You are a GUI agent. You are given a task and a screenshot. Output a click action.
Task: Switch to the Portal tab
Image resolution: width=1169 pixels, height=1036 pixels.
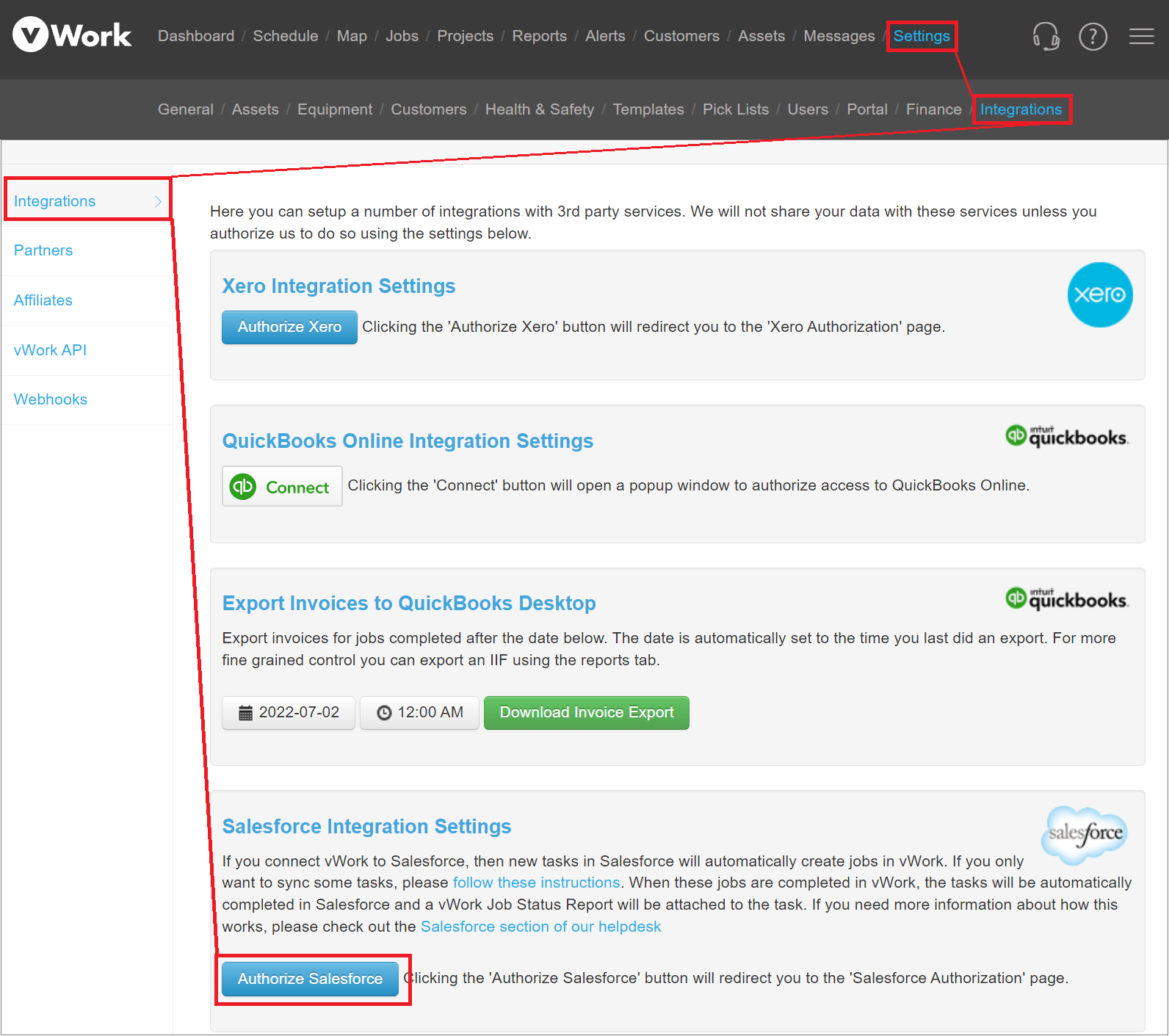pos(867,109)
